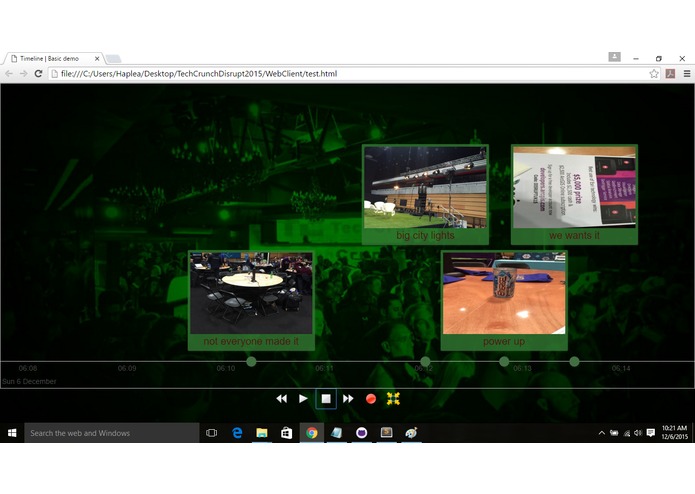Open the 'not everyone made it' photo thumbnail
The width and height of the screenshot is (695, 494).
[251, 293]
